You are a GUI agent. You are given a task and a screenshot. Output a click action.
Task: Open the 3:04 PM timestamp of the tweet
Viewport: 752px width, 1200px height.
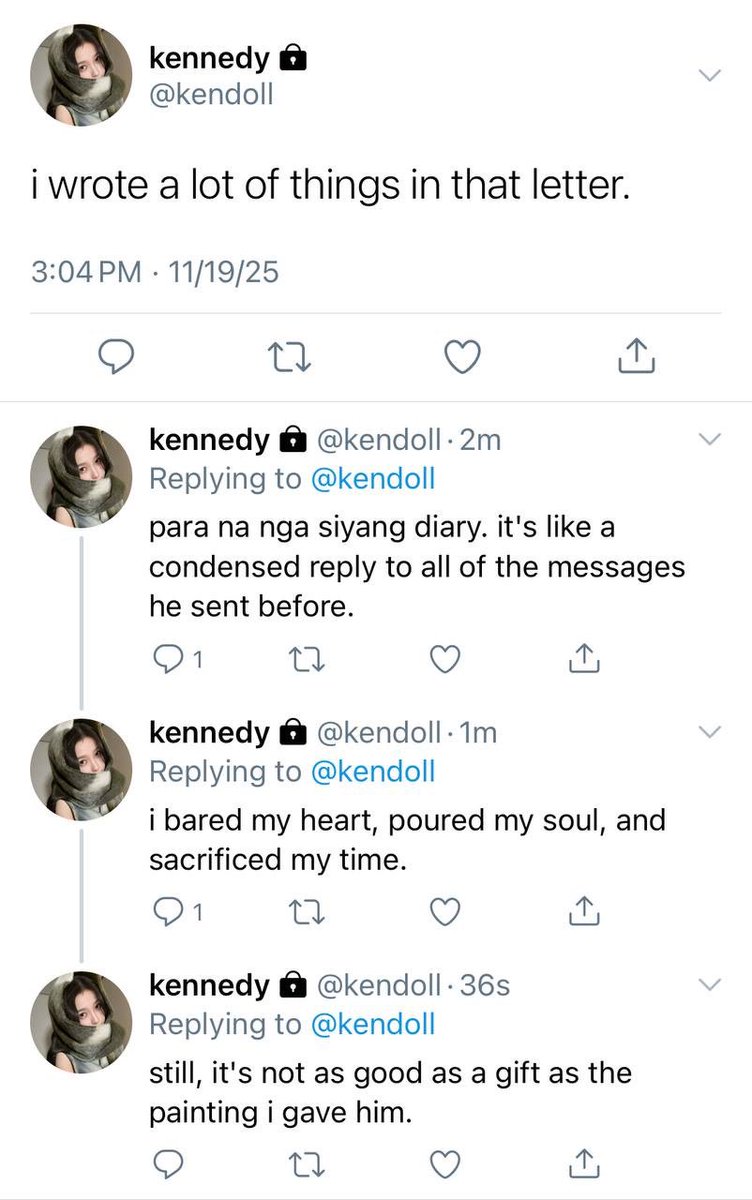pyautogui.click(x=88, y=272)
